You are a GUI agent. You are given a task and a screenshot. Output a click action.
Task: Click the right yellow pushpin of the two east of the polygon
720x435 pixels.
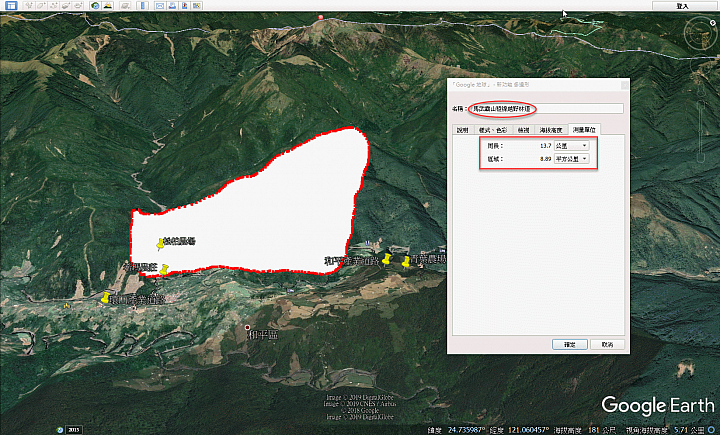[x=405, y=262]
